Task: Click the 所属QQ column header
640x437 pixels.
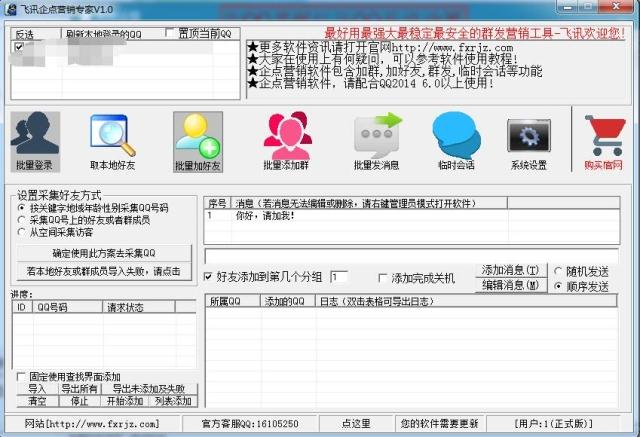Action: [233, 301]
